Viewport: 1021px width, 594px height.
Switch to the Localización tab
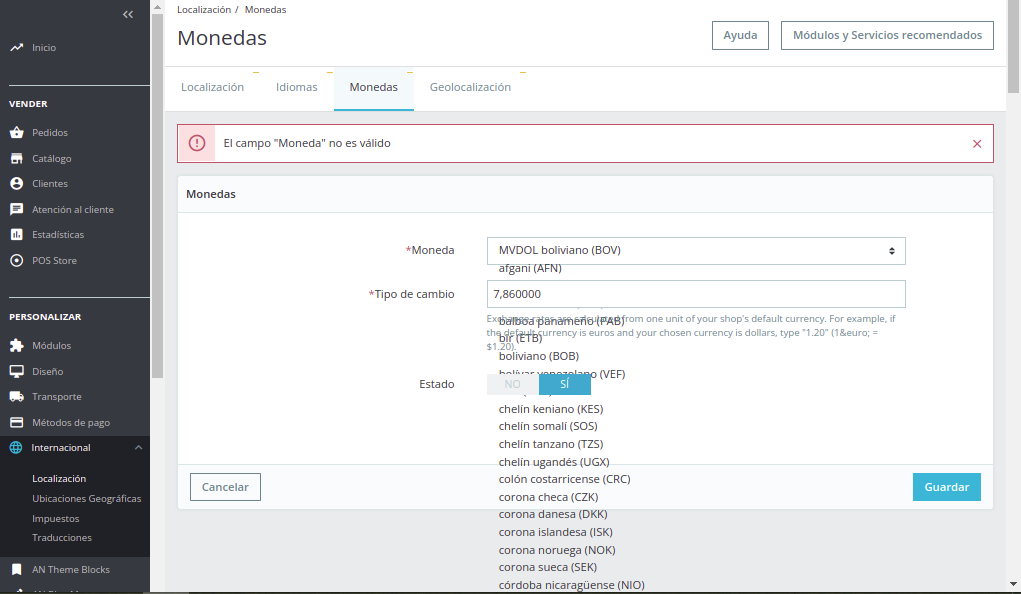[212, 87]
